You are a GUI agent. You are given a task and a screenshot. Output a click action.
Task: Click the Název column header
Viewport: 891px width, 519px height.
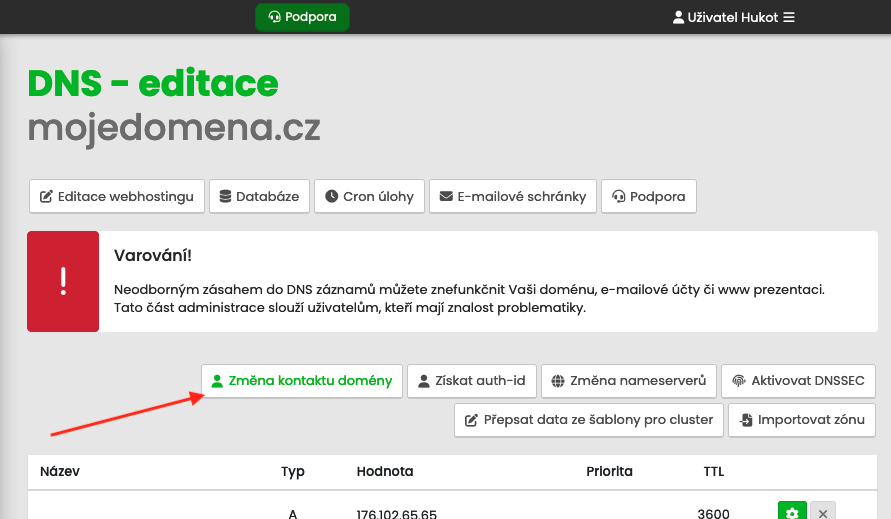(x=60, y=471)
